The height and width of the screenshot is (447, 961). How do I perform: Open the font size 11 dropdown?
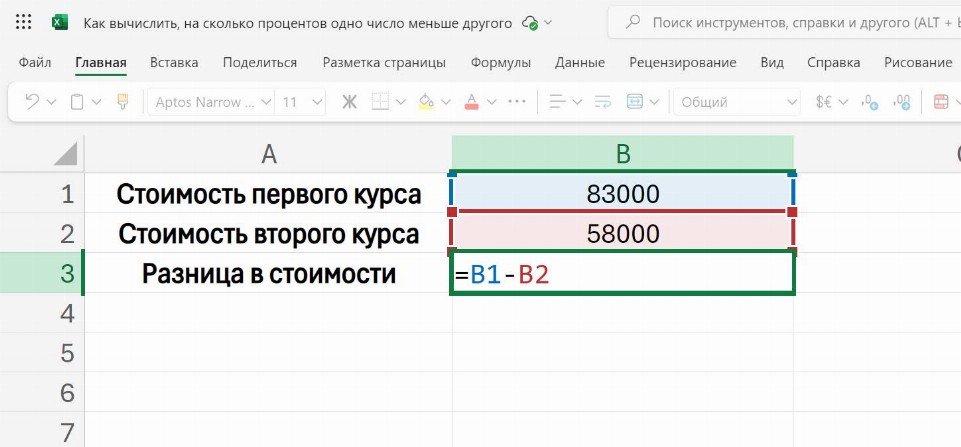(318, 102)
